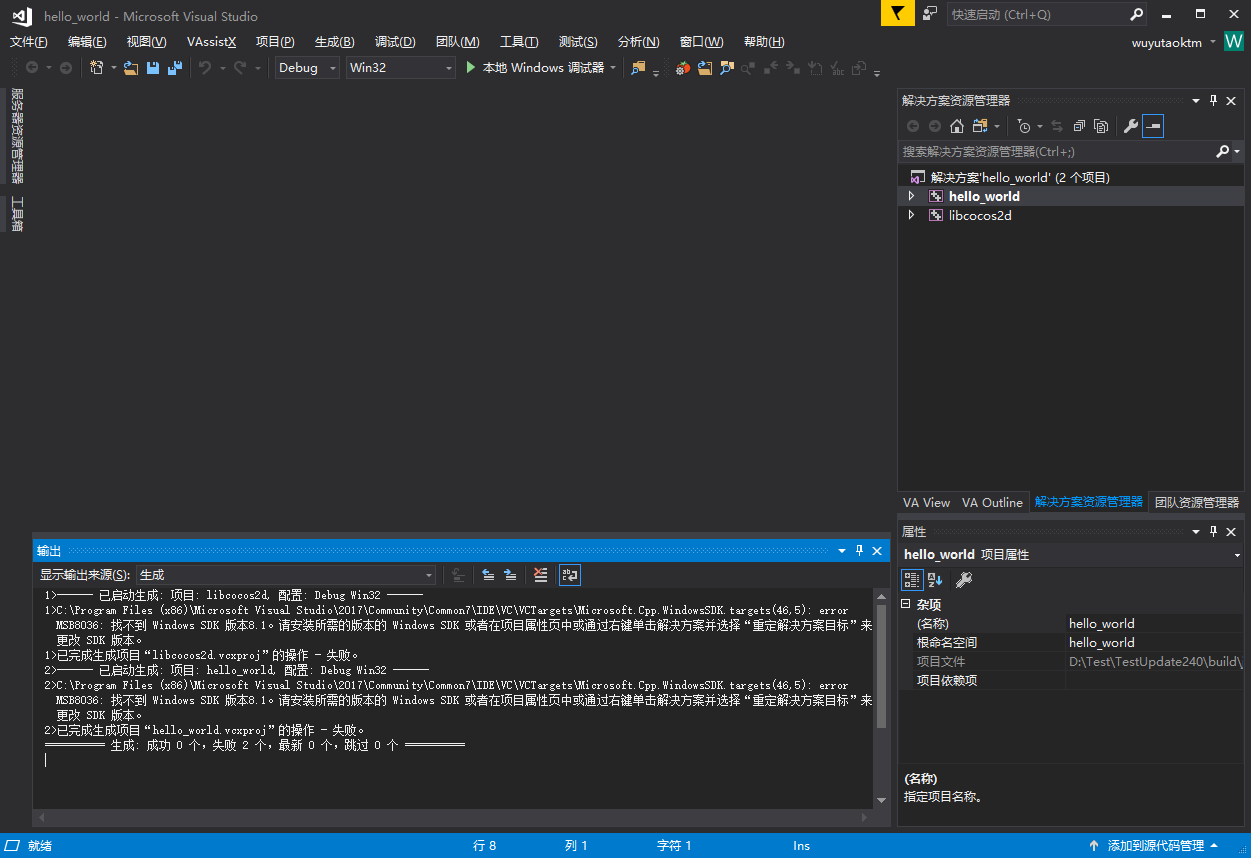Collapse the 杂项 category in Properties
The height and width of the screenshot is (858, 1251).
(906, 604)
